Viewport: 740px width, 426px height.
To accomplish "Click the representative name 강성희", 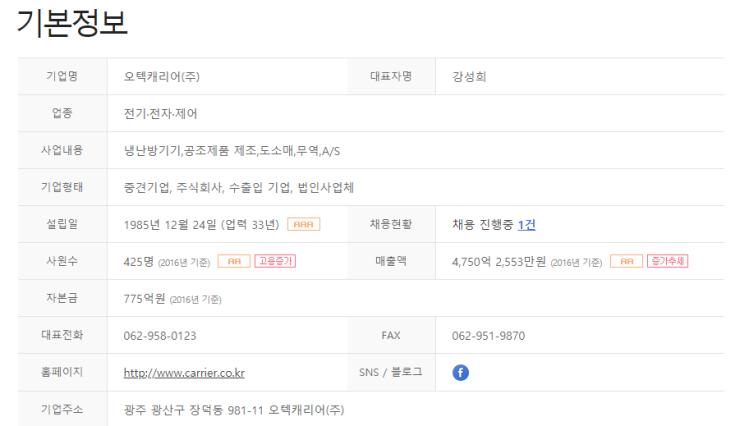I will click(469, 76).
